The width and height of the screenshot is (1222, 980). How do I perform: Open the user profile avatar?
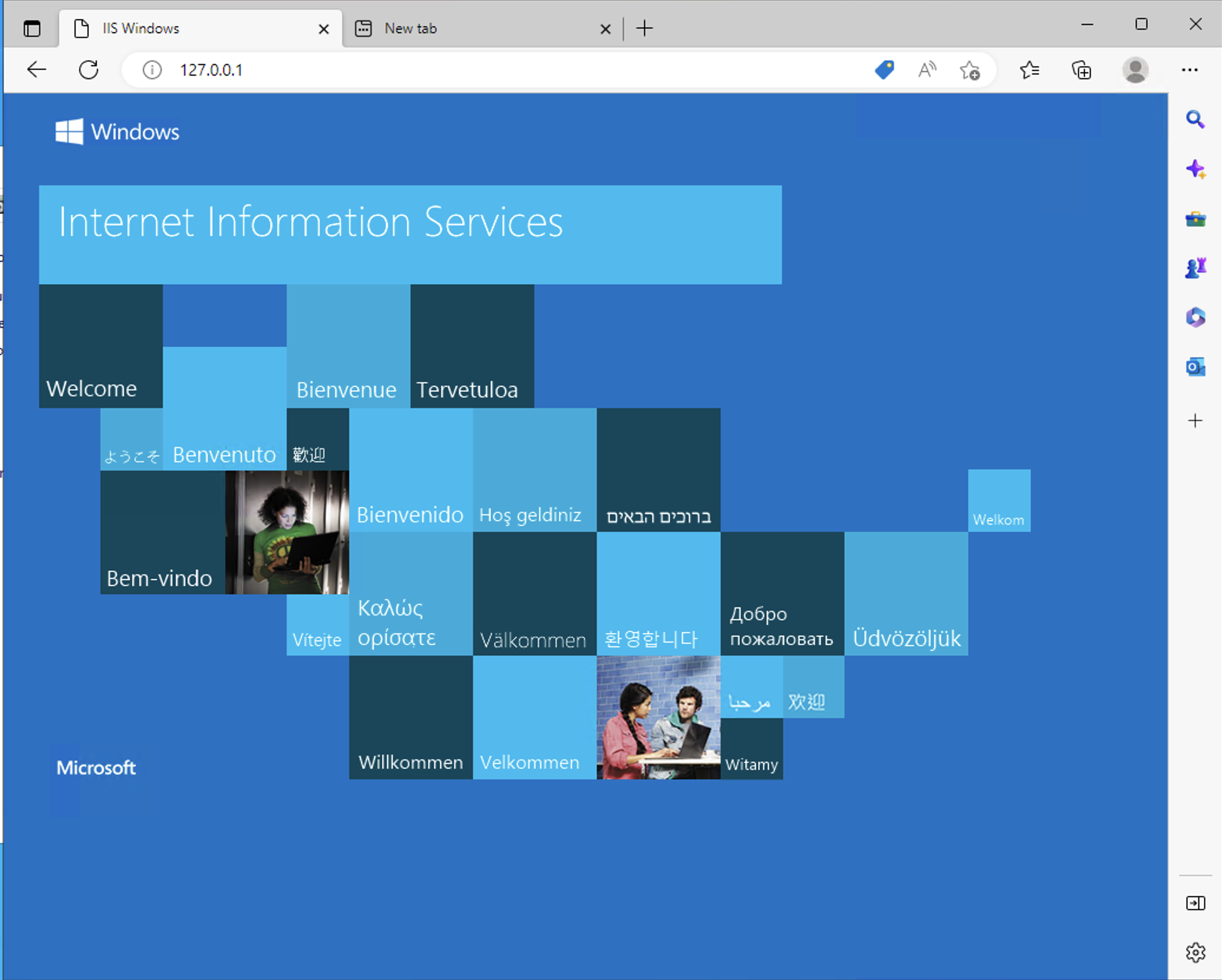coord(1135,70)
